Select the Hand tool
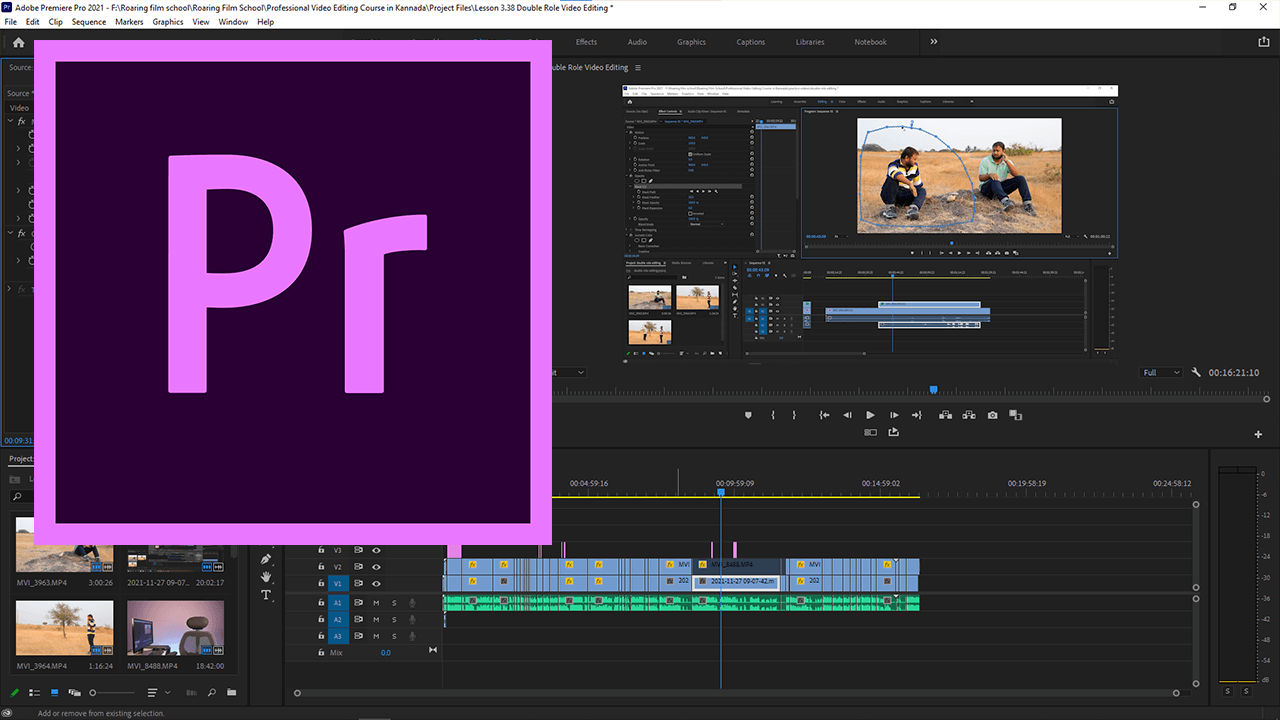1280x720 pixels. click(x=266, y=576)
